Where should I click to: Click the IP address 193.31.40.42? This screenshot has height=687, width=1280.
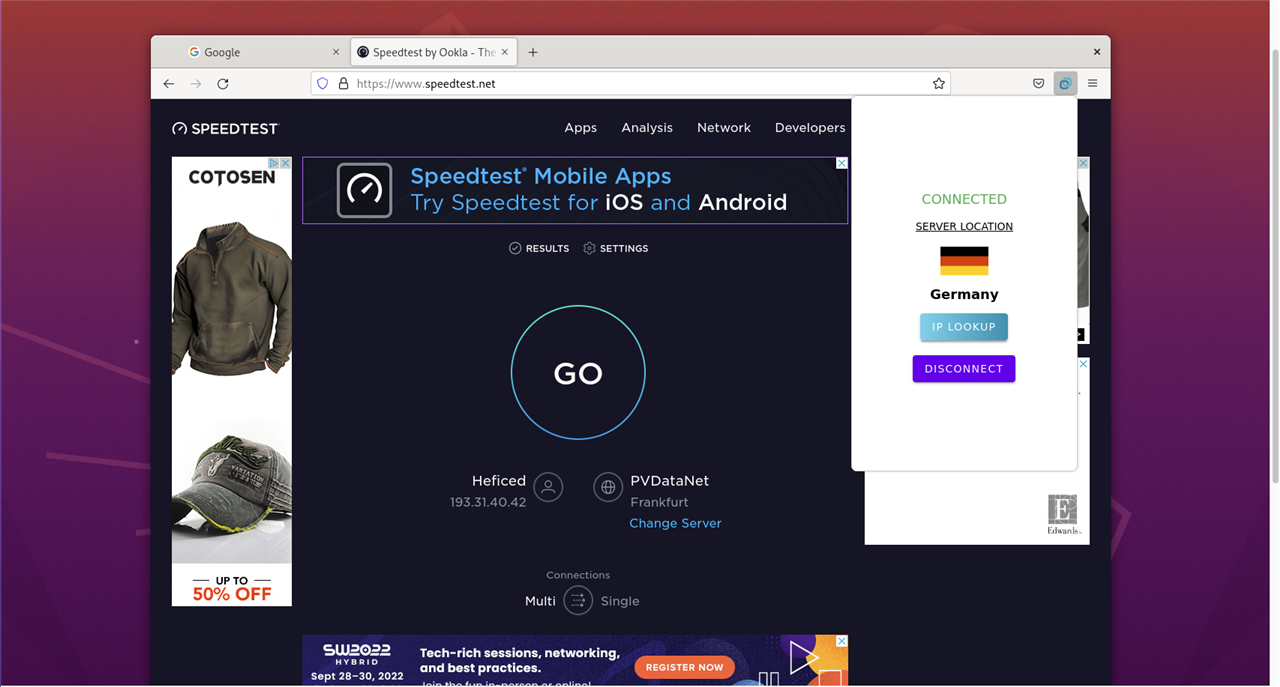pyautogui.click(x=488, y=502)
